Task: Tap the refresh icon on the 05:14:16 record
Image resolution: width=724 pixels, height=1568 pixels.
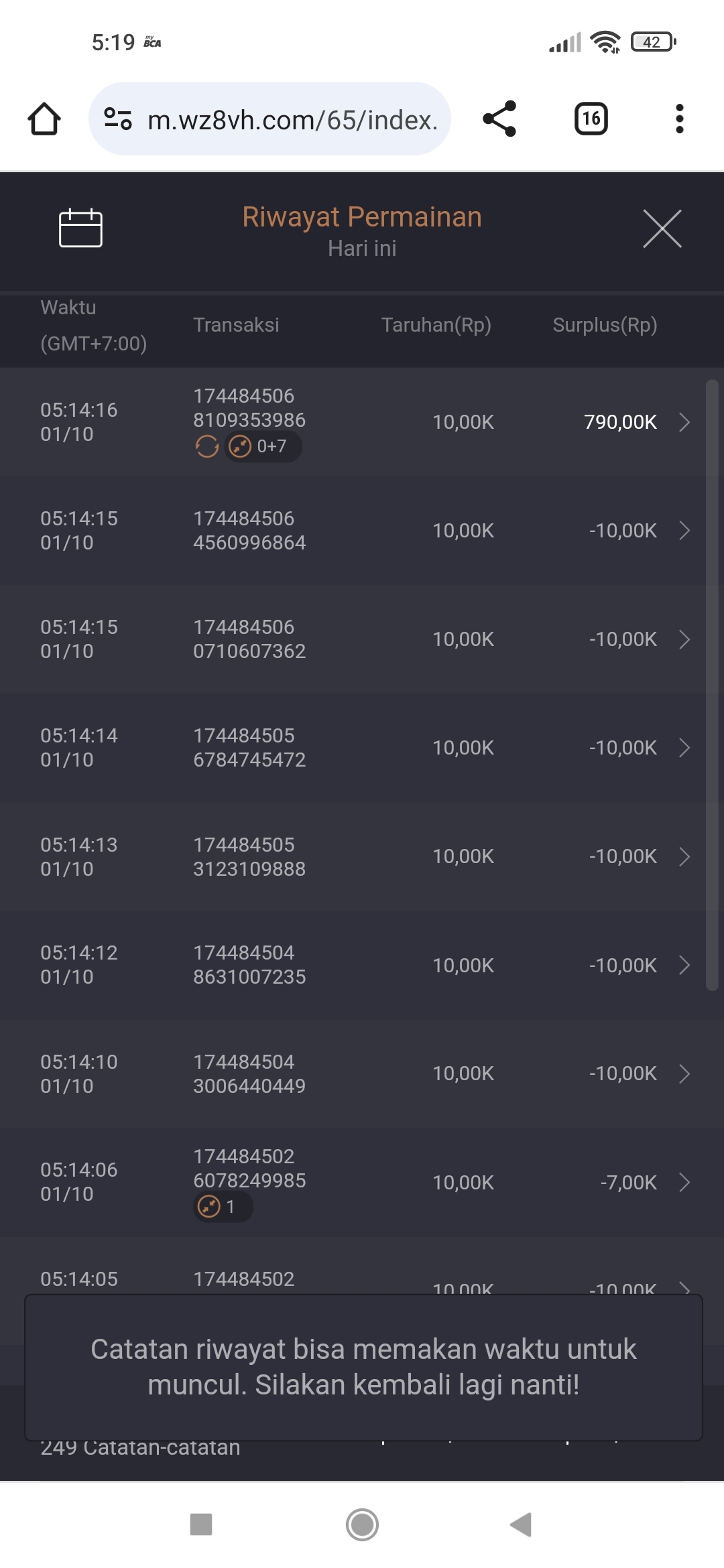Action: (x=207, y=446)
